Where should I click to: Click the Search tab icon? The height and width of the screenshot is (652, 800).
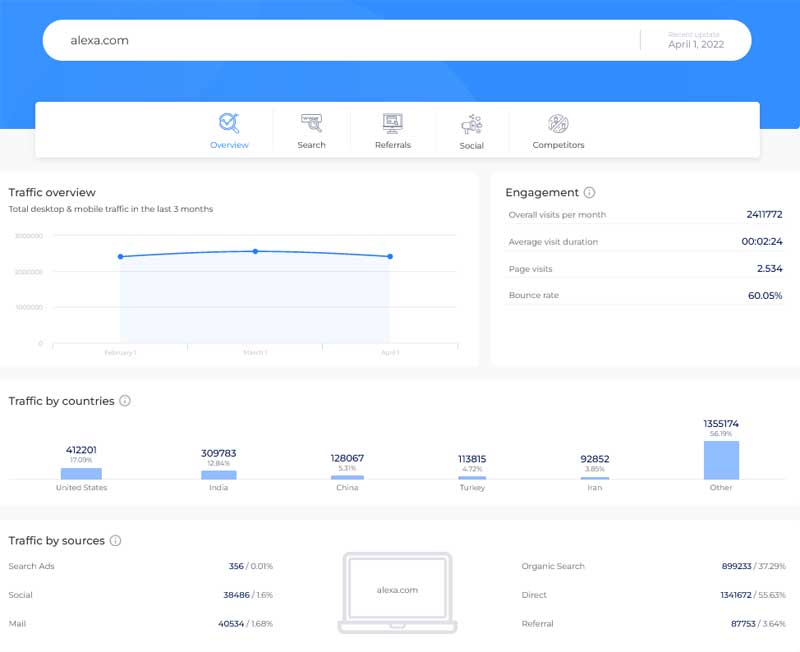coord(311,123)
